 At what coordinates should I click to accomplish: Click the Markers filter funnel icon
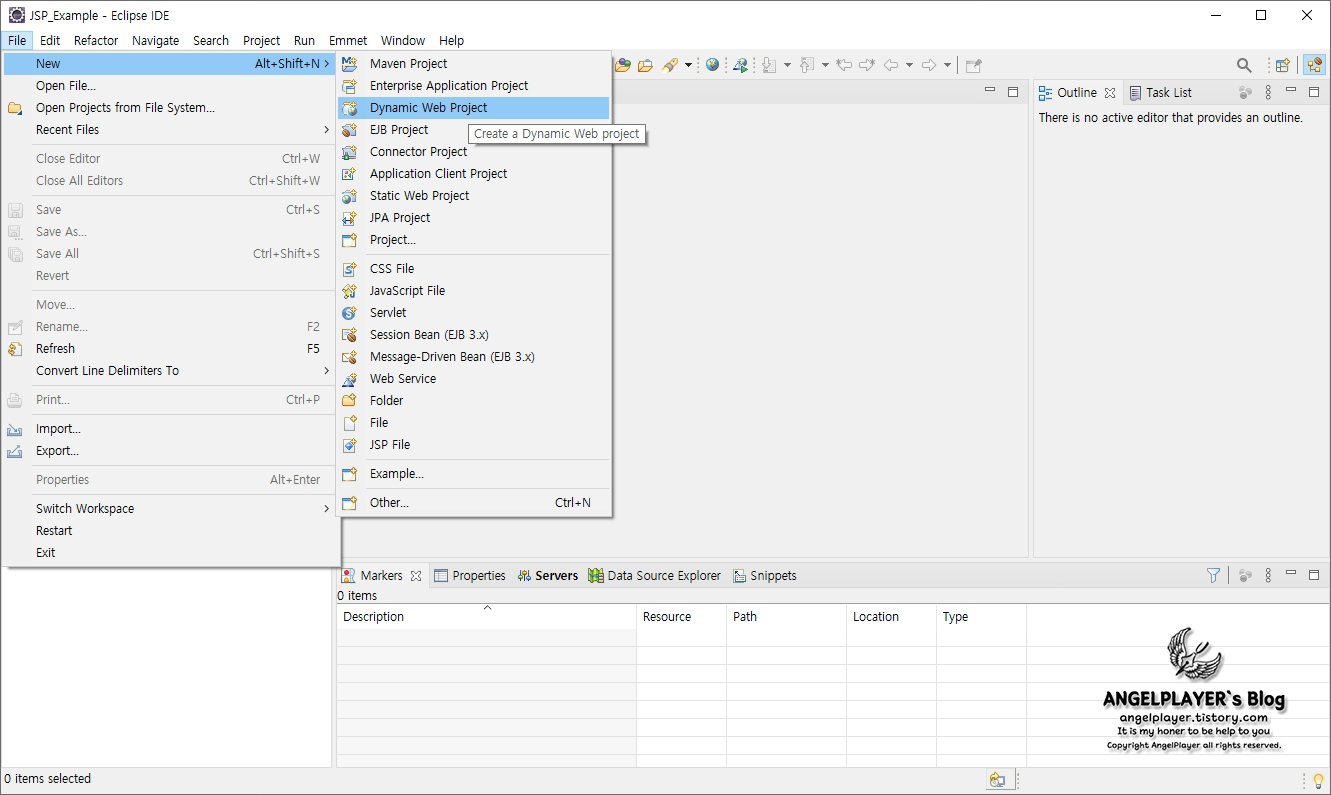pos(1213,575)
